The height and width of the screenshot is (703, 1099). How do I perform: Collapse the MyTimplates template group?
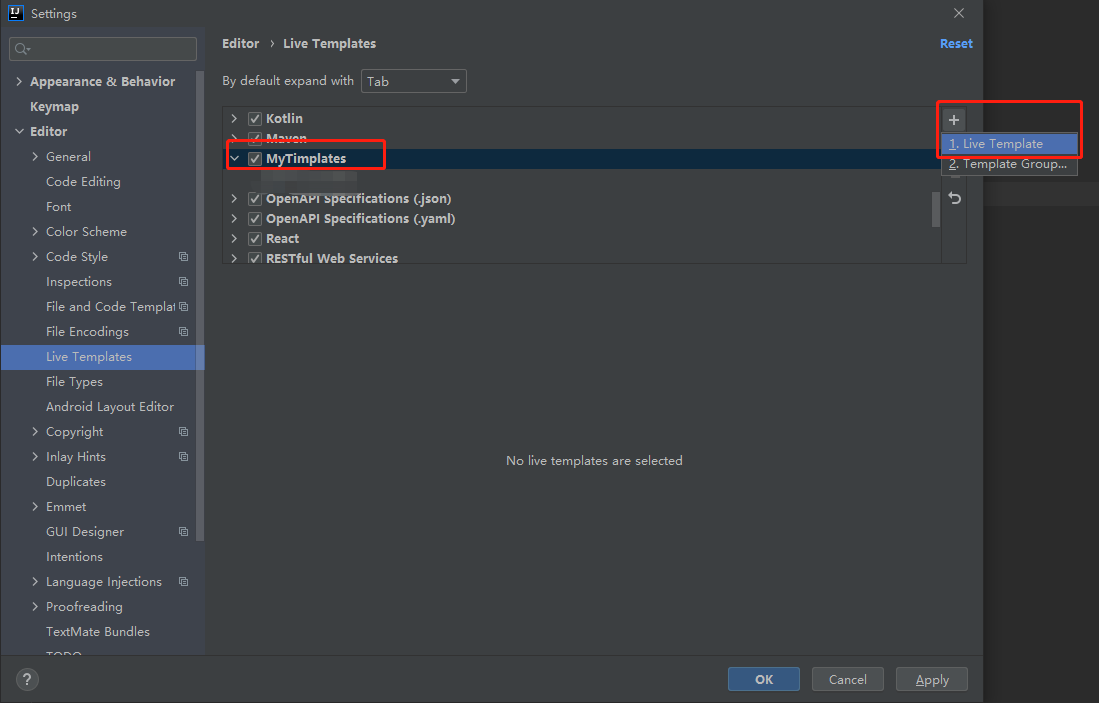coord(235,158)
